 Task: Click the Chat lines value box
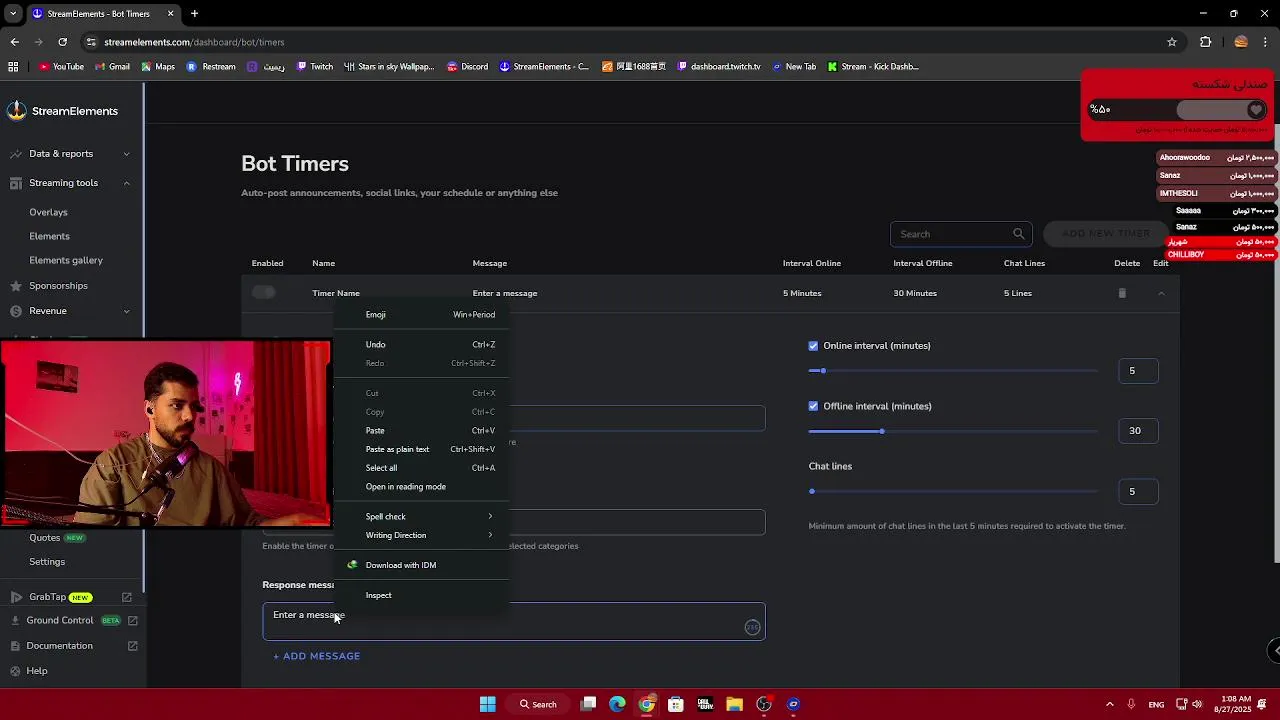coord(1138,491)
